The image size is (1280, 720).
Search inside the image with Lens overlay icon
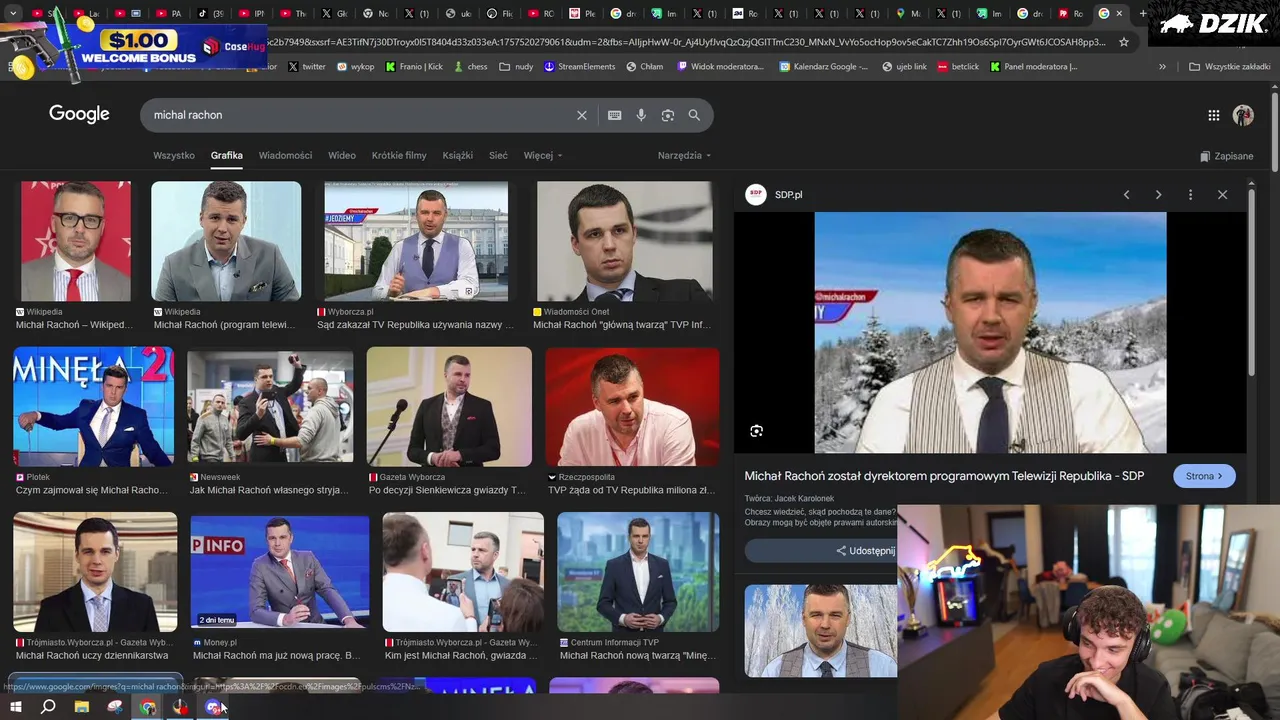point(756,431)
